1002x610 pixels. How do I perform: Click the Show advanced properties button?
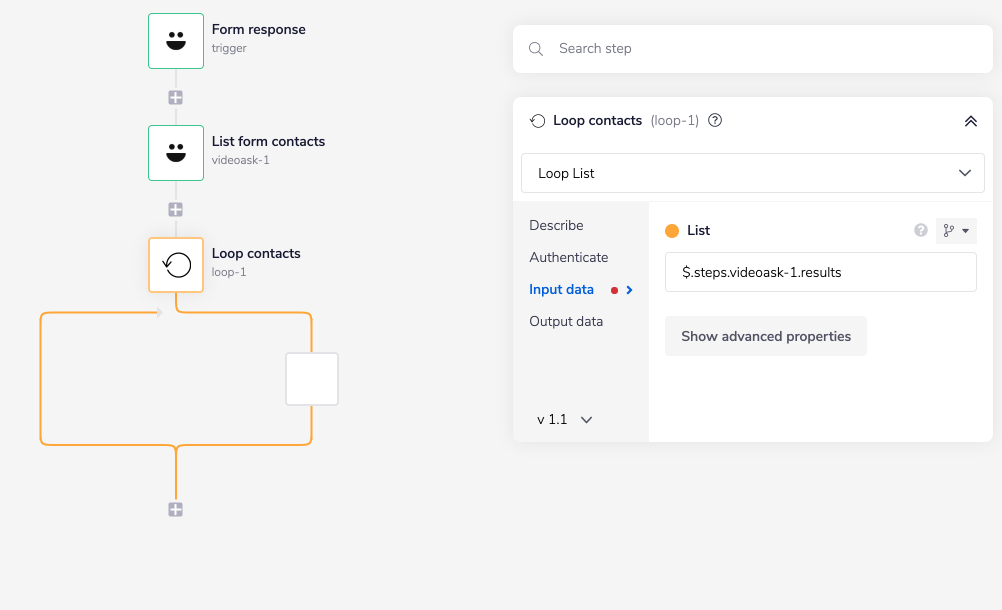tap(765, 336)
